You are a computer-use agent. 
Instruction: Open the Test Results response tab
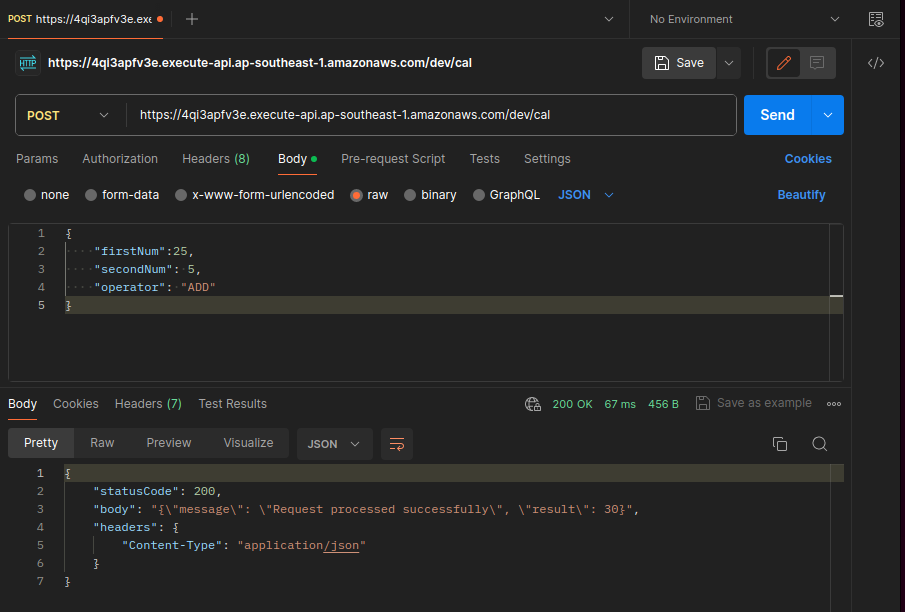click(x=232, y=404)
